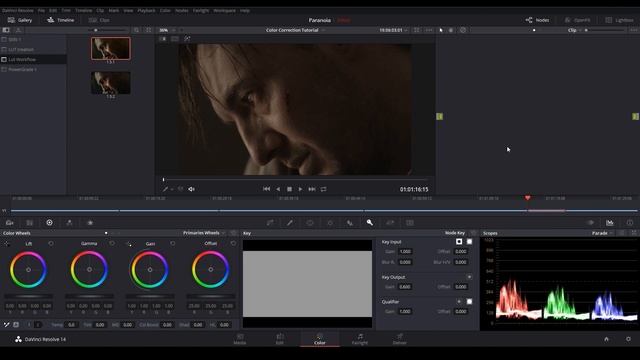640x360 pixels.
Task: Adjust the Gain master wheel slider
Action: coord(150,296)
